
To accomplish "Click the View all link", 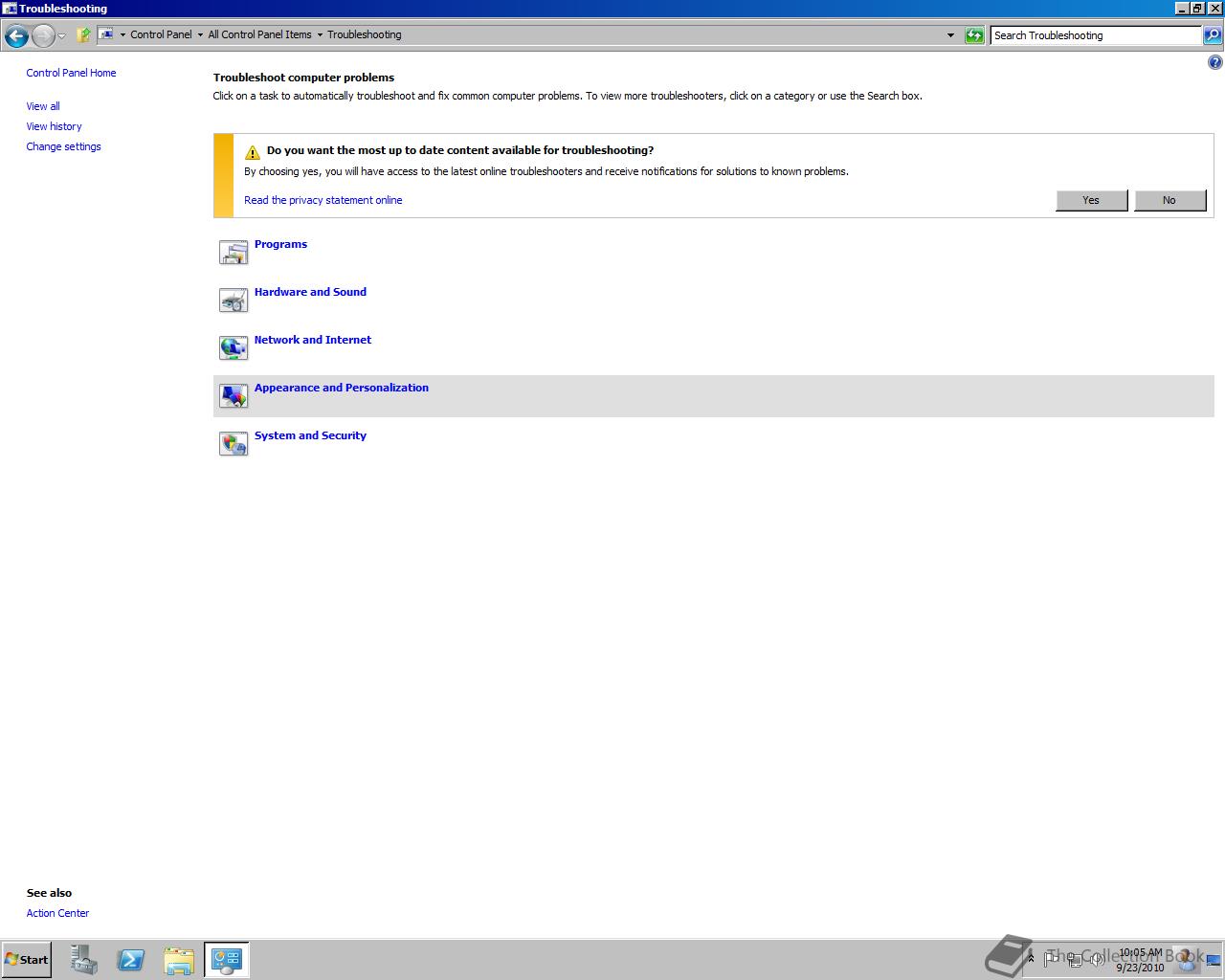I will coord(43,106).
